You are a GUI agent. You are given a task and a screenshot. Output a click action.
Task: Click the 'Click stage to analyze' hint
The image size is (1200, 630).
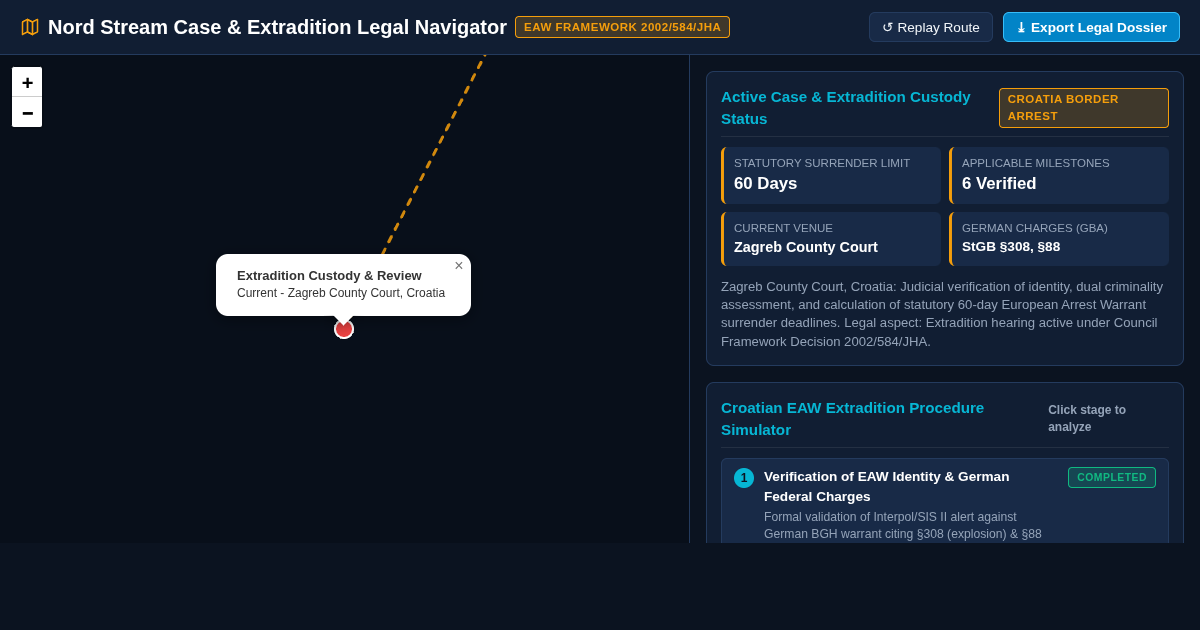coord(1087,418)
